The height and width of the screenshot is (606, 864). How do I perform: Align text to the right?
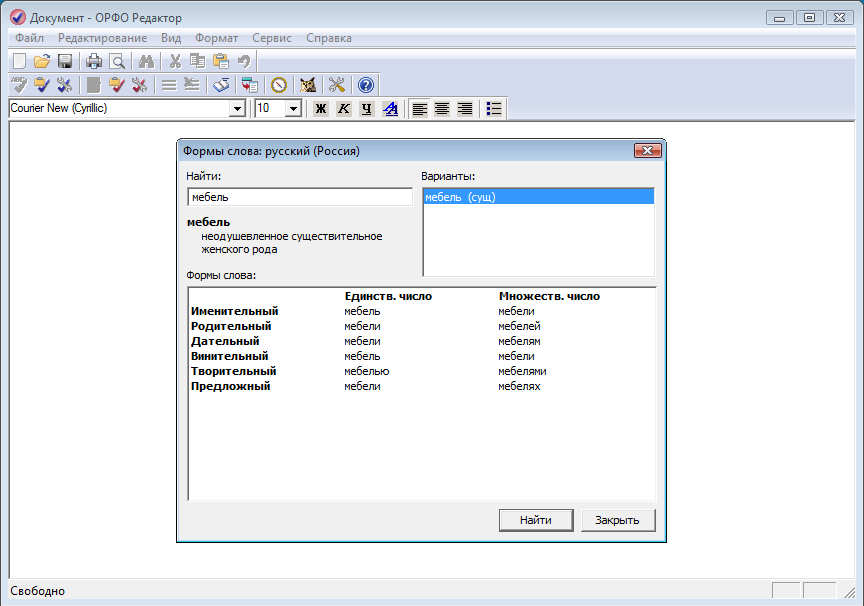465,109
